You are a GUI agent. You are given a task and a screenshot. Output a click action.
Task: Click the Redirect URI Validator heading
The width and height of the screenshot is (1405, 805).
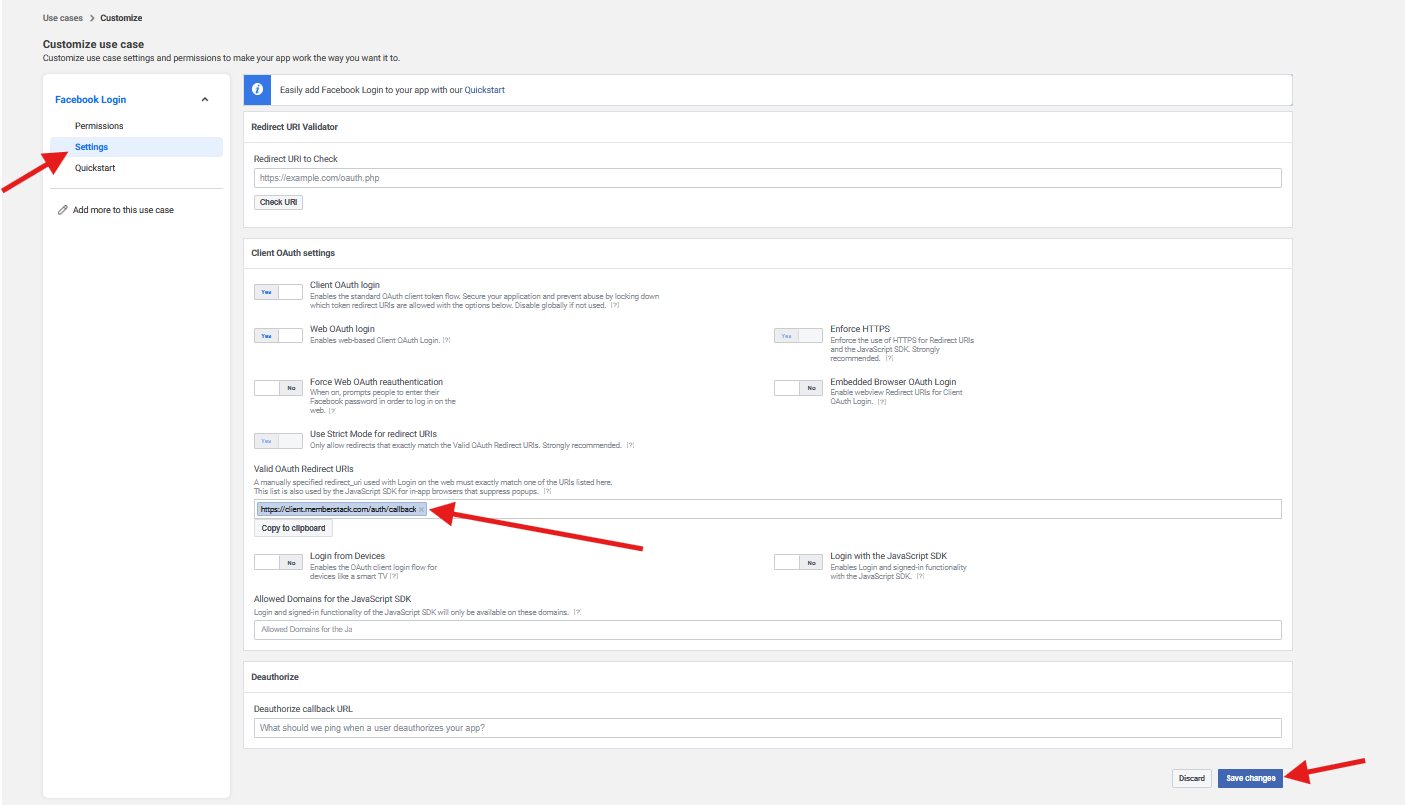(294, 127)
